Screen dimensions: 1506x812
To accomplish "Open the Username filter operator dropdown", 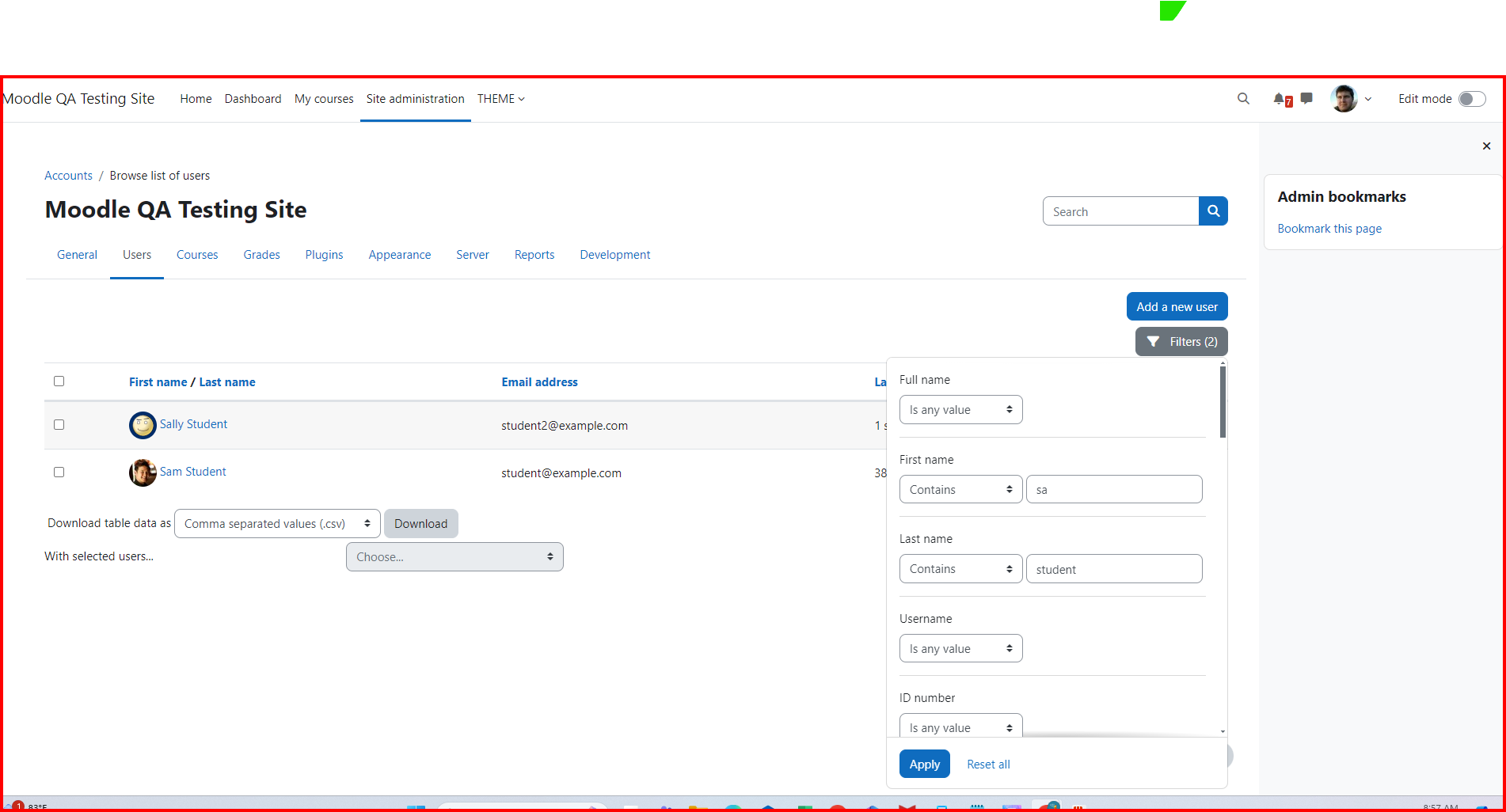I will 960,648.
